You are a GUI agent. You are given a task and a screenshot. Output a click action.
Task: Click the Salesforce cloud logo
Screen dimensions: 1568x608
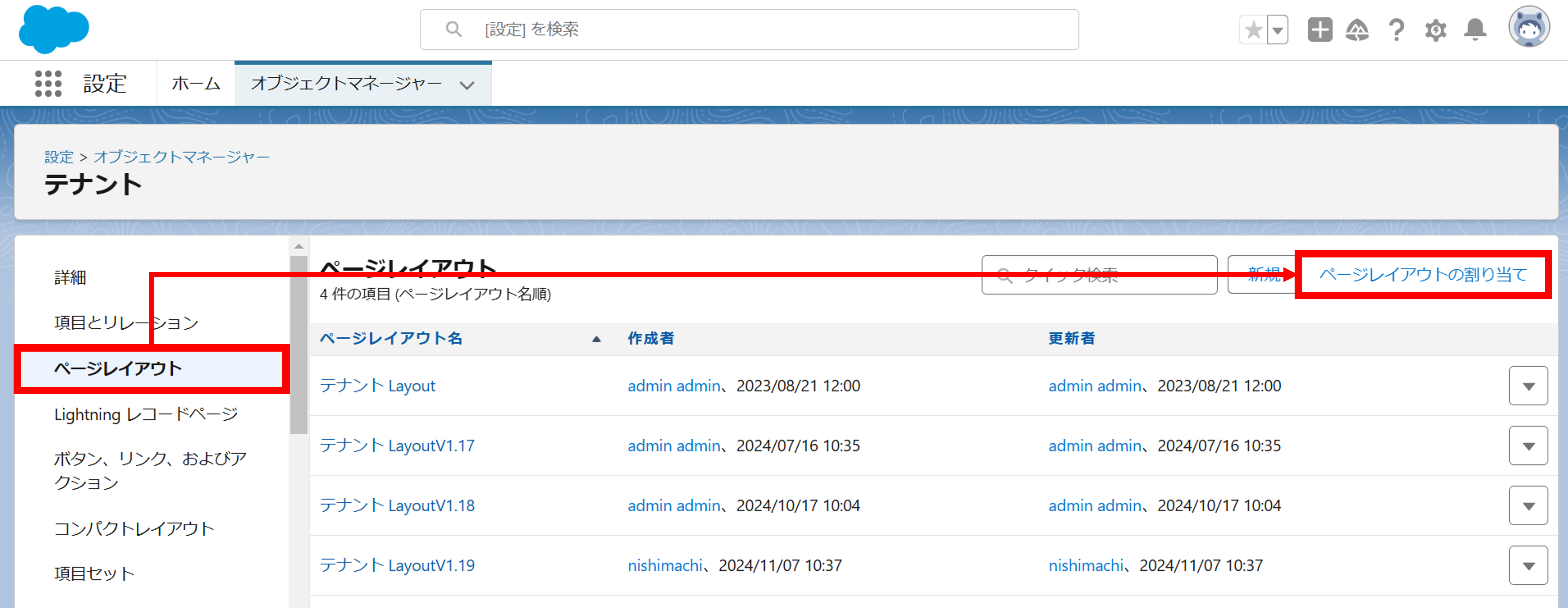coord(54,28)
